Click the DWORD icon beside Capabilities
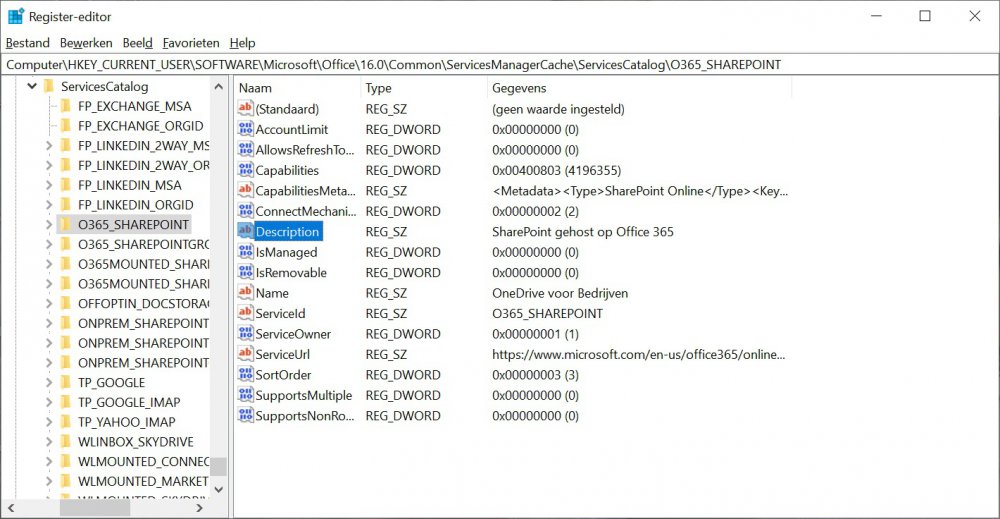The width and height of the screenshot is (1000, 519). tap(245, 170)
